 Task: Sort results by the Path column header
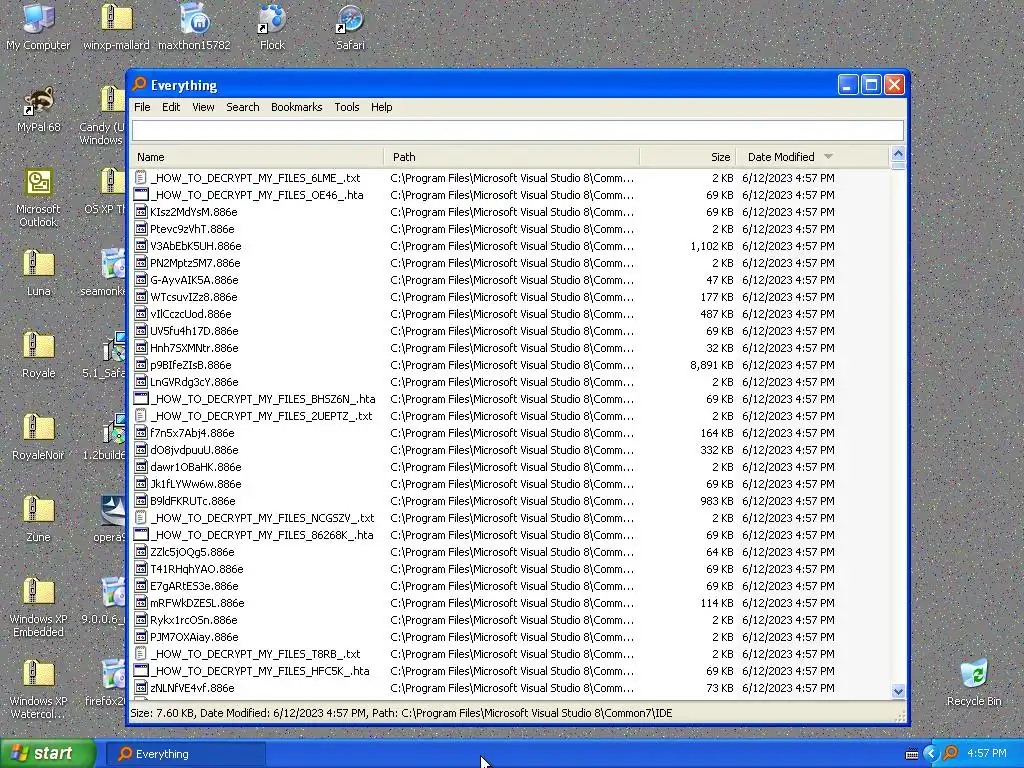pos(512,157)
